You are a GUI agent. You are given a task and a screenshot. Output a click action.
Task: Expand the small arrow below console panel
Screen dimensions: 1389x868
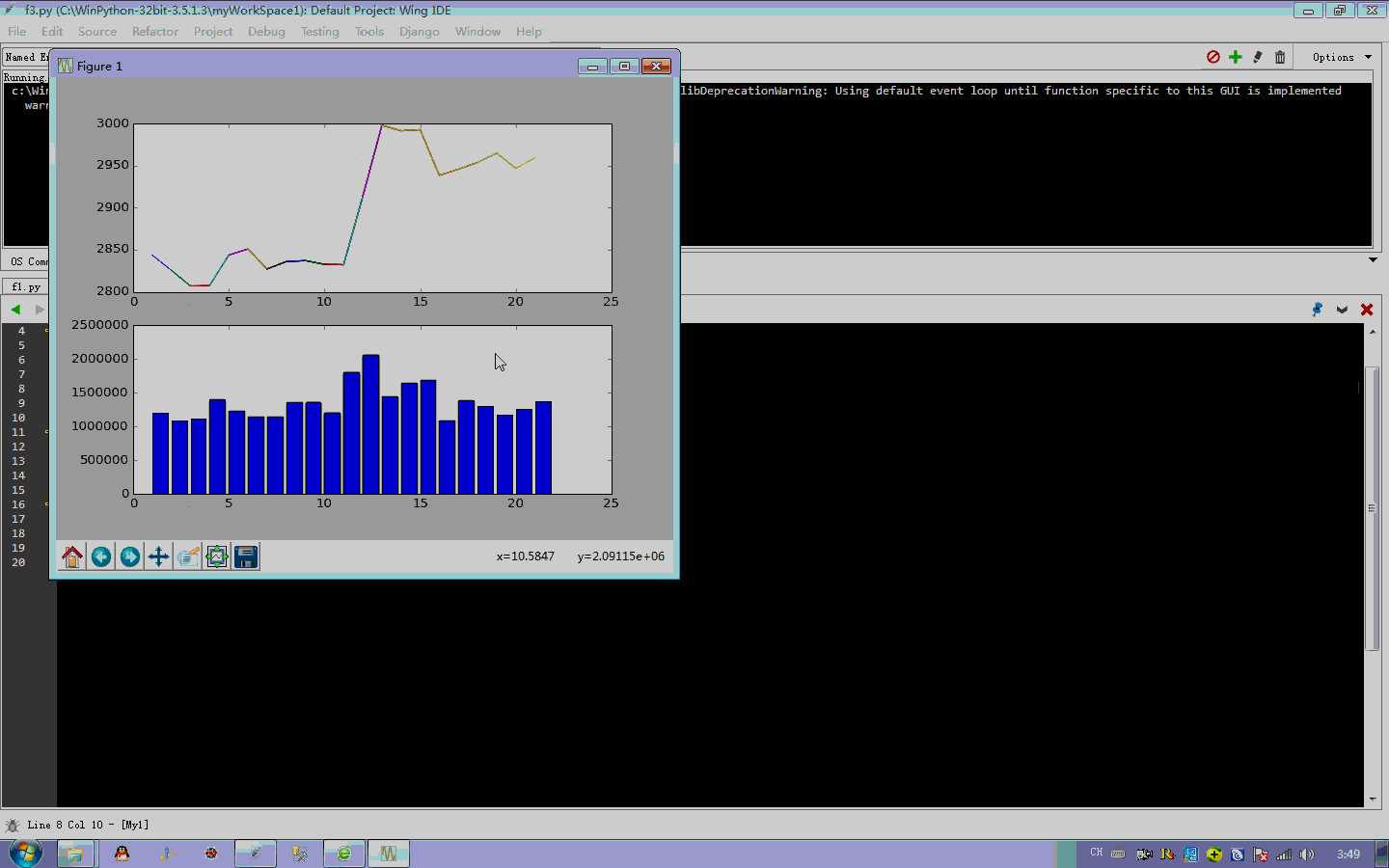(1373, 259)
